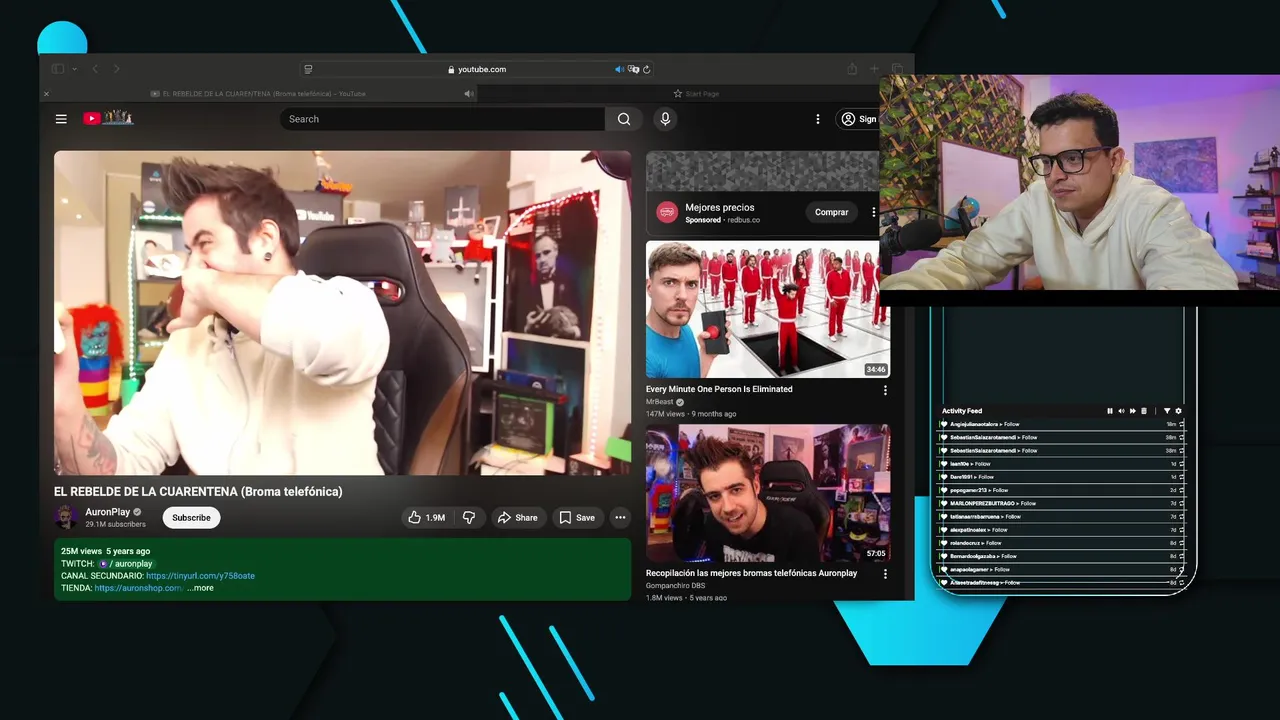Subscribe to AuronPlay
The width and height of the screenshot is (1280, 720).
coord(191,517)
